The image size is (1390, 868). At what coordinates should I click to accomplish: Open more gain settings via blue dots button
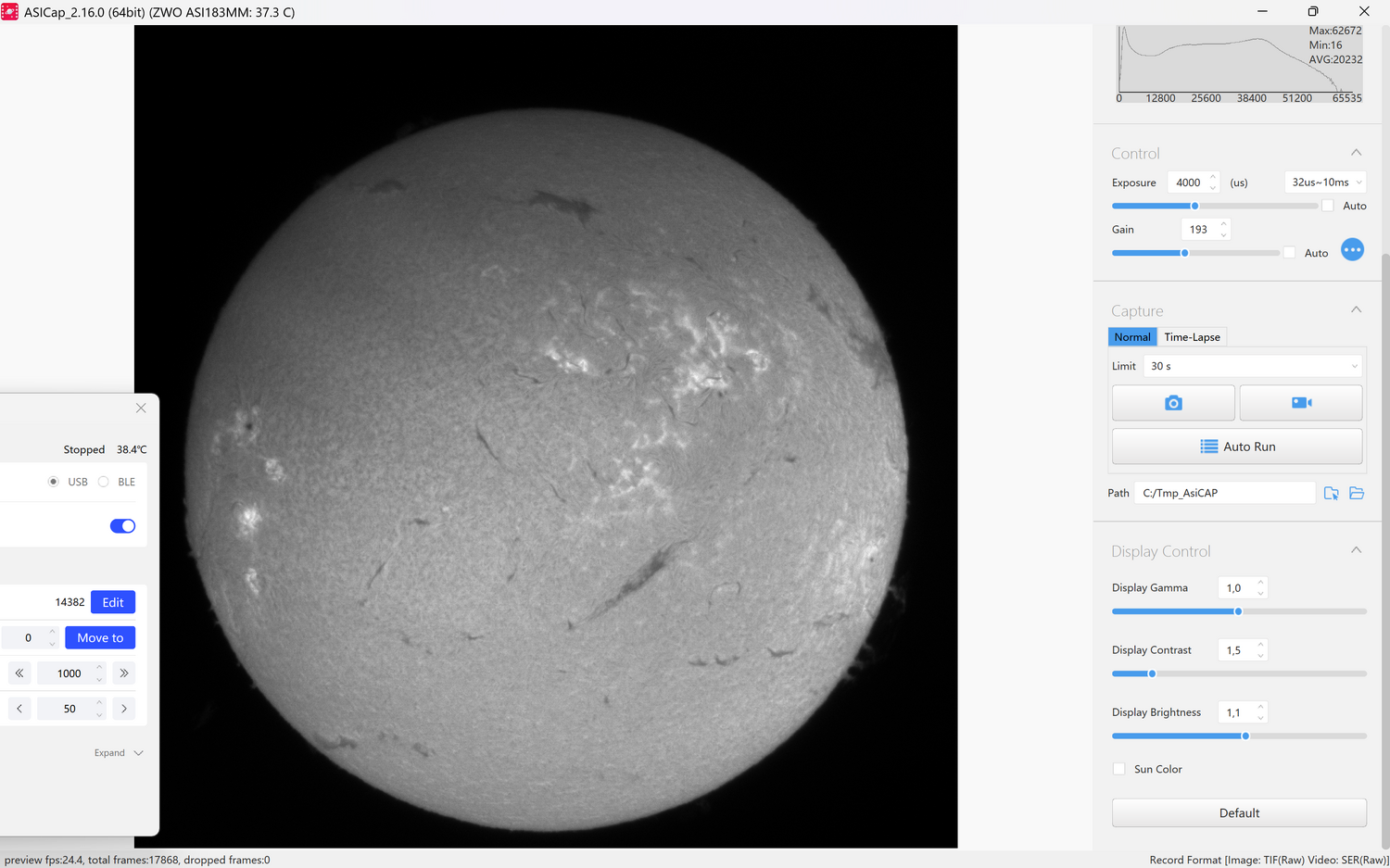click(1352, 250)
